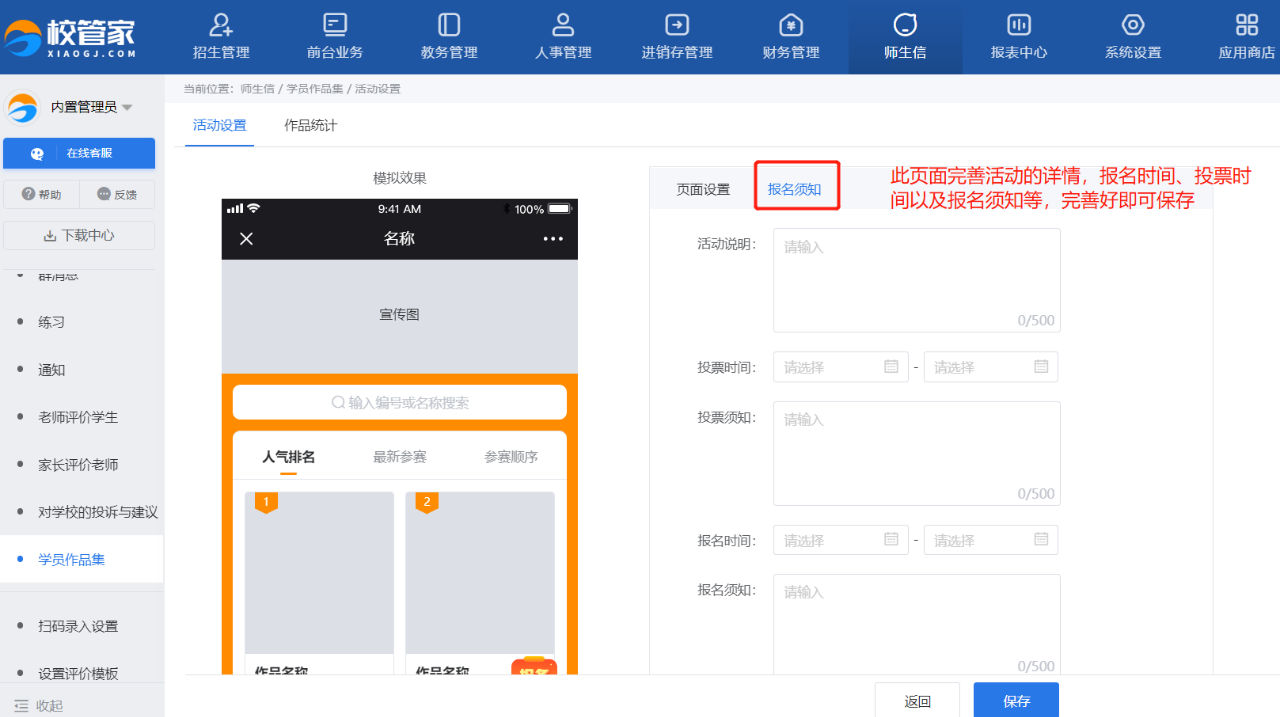Switch to 作品统计 tab

311,126
